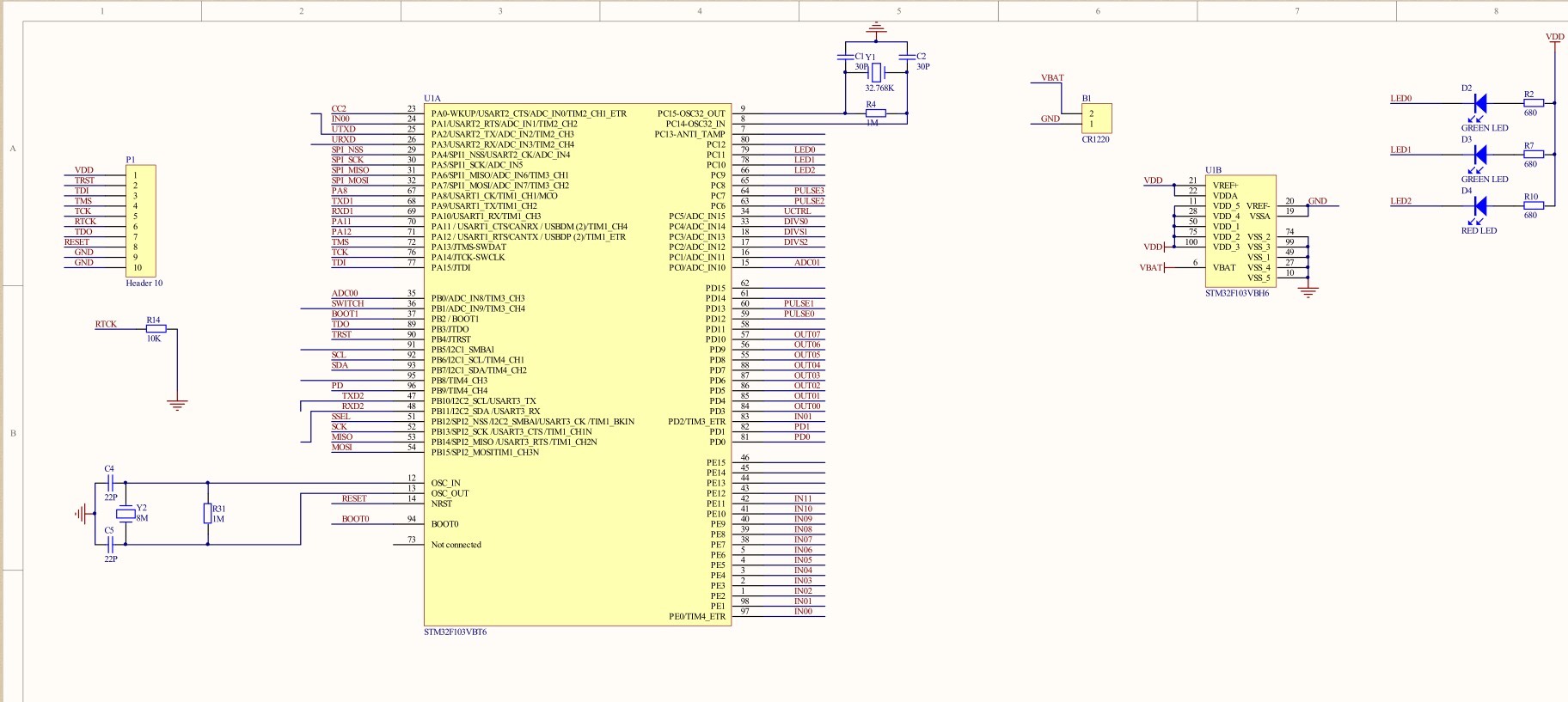
Task: Click the Not connected pin label
Action: 456,545
